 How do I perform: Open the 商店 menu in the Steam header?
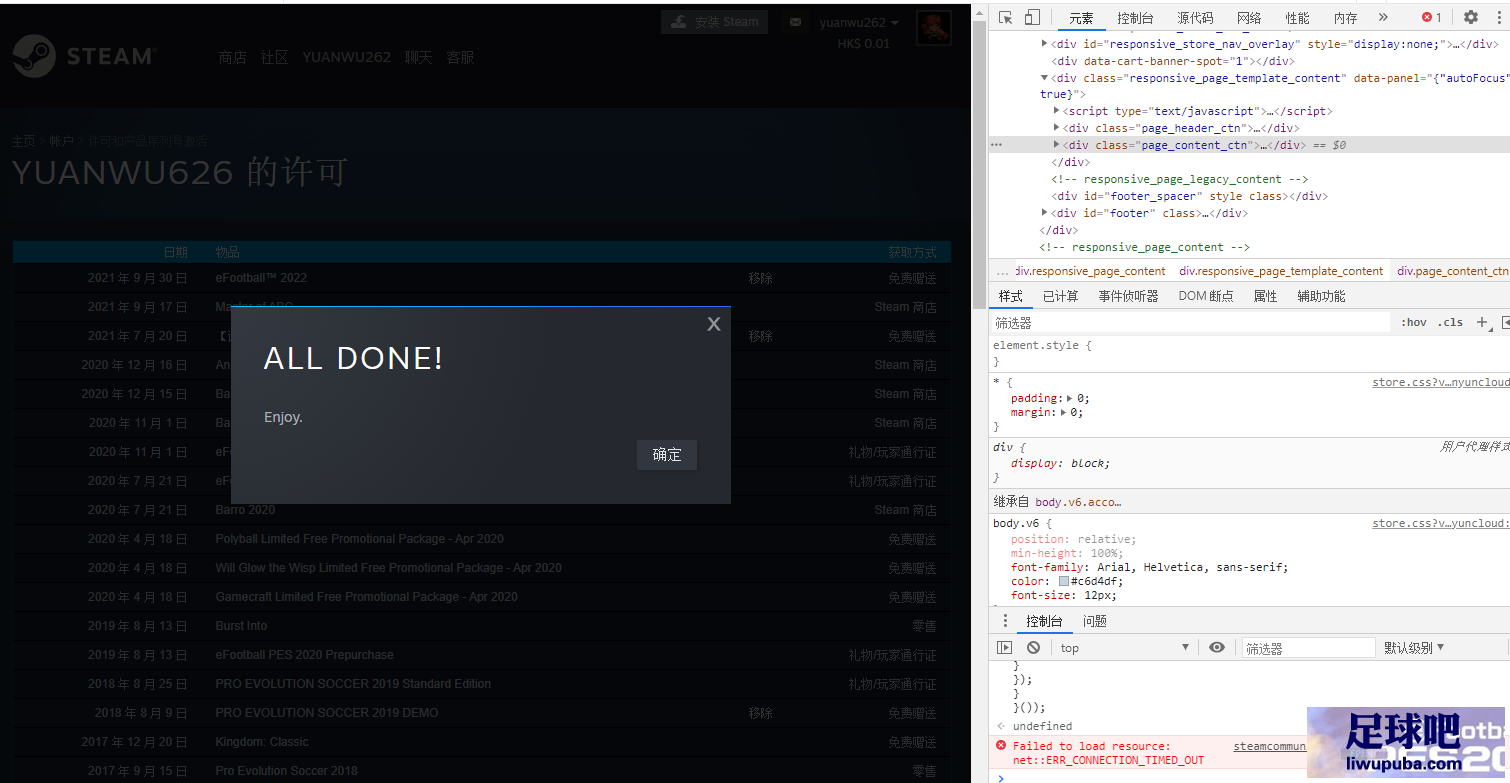click(233, 57)
